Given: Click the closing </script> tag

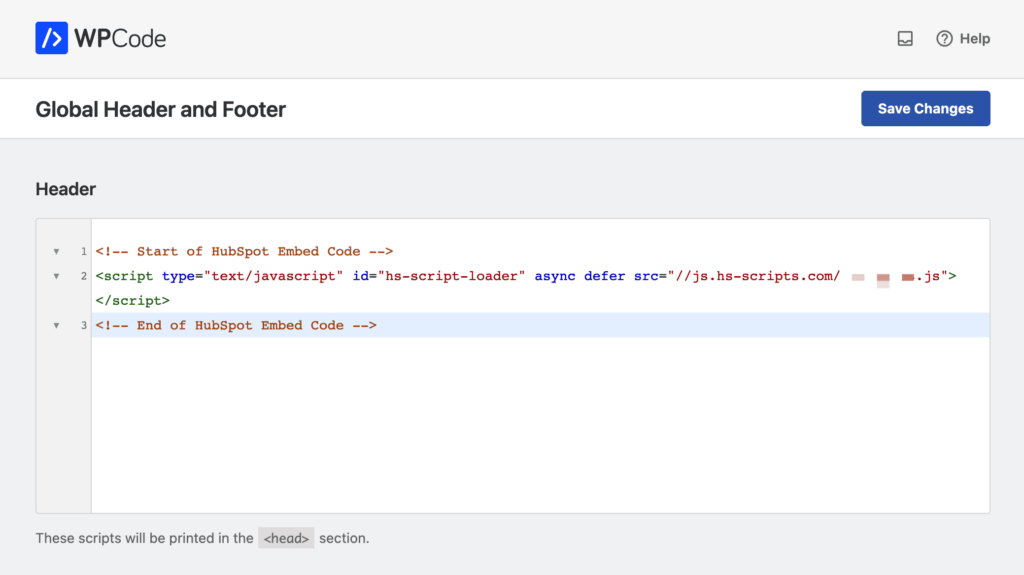Looking at the screenshot, I should (x=133, y=301).
